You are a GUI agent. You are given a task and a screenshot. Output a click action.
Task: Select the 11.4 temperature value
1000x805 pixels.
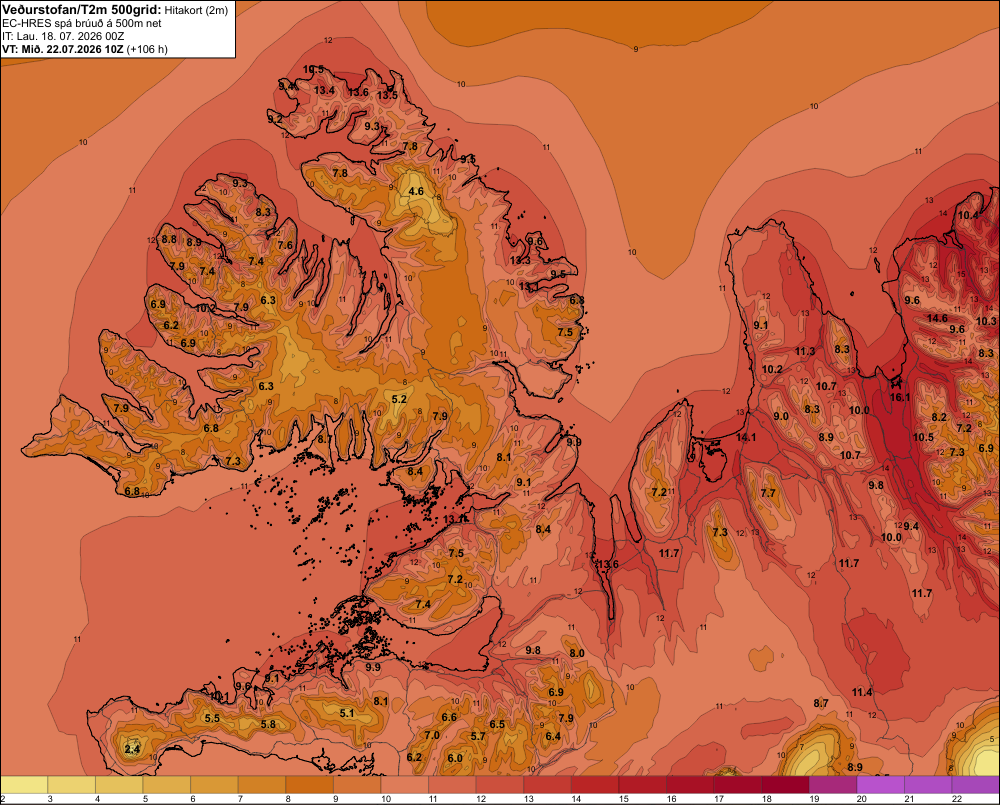[862, 692]
